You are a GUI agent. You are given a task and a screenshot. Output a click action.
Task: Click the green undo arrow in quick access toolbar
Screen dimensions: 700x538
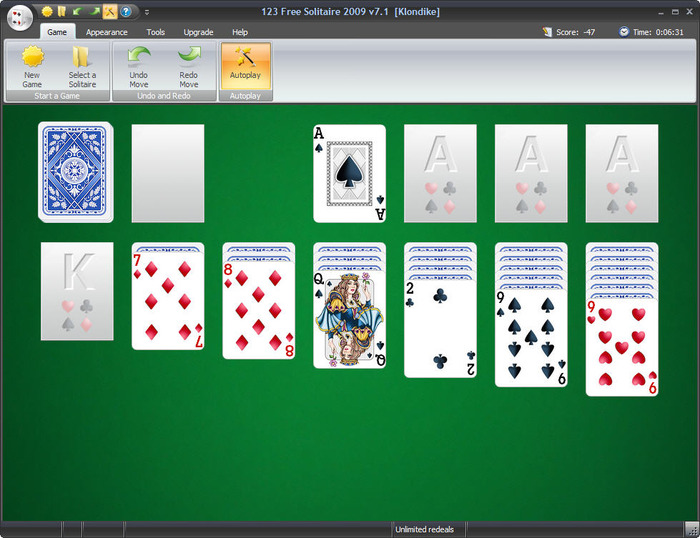tap(78, 12)
